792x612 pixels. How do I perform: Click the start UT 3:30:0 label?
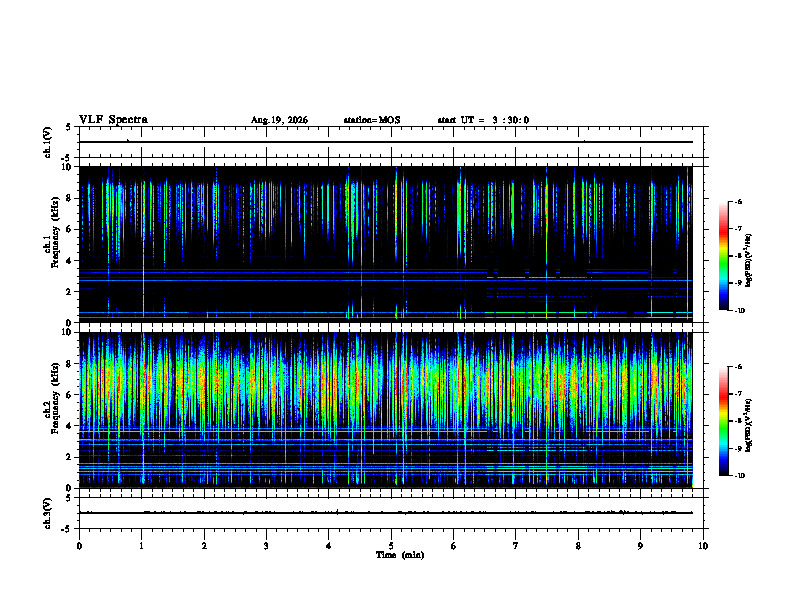tap(483, 120)
